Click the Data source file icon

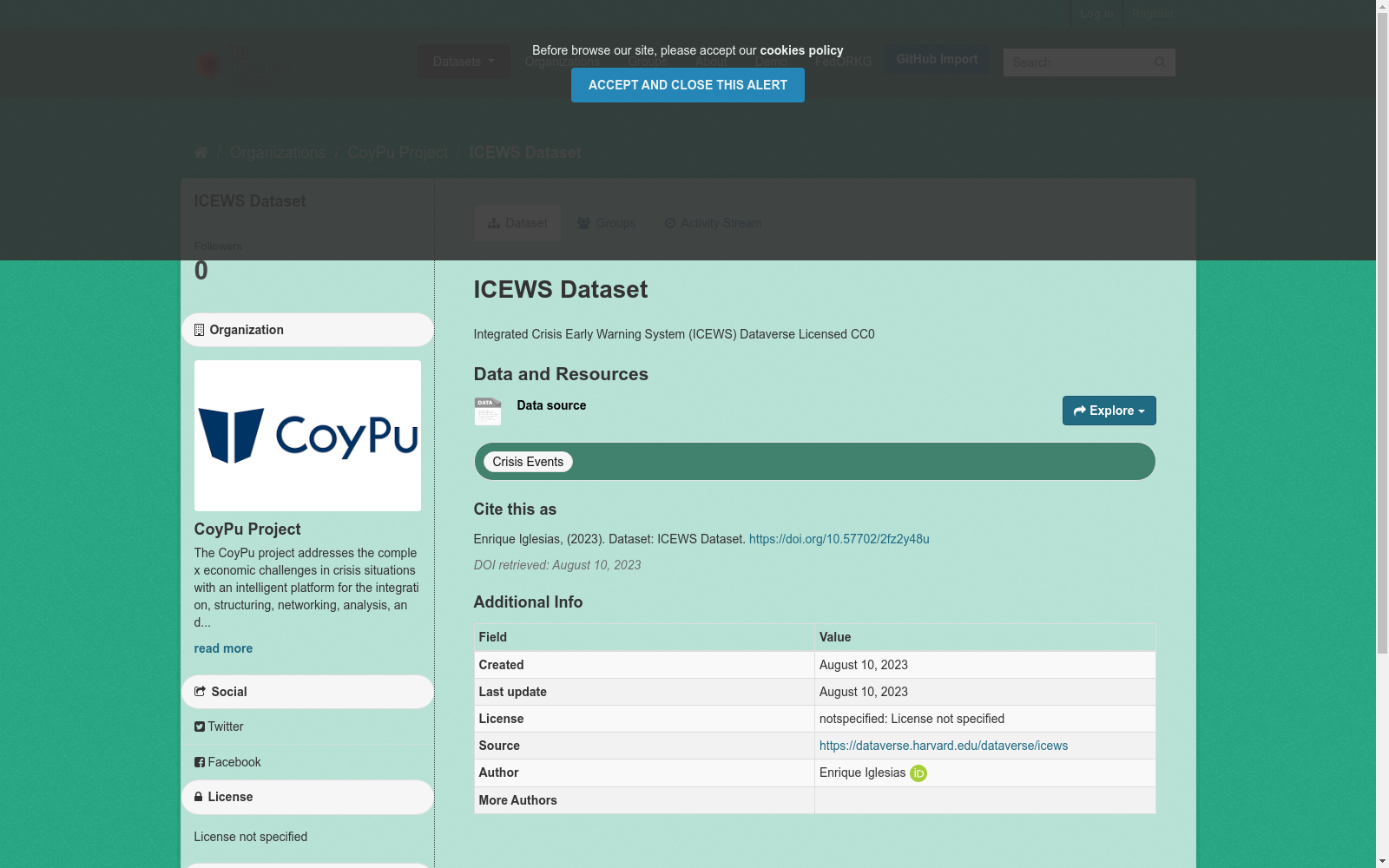coord(488,411)
